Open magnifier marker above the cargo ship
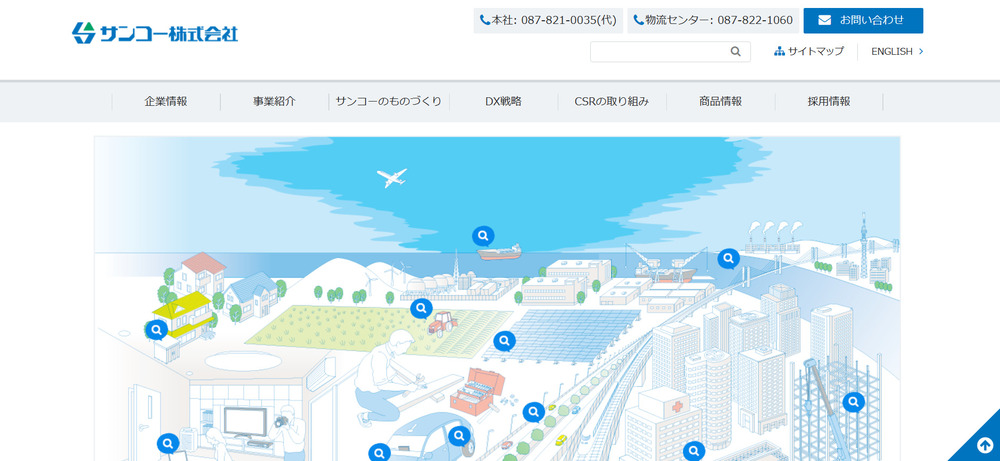 click(x=483, y=237)
